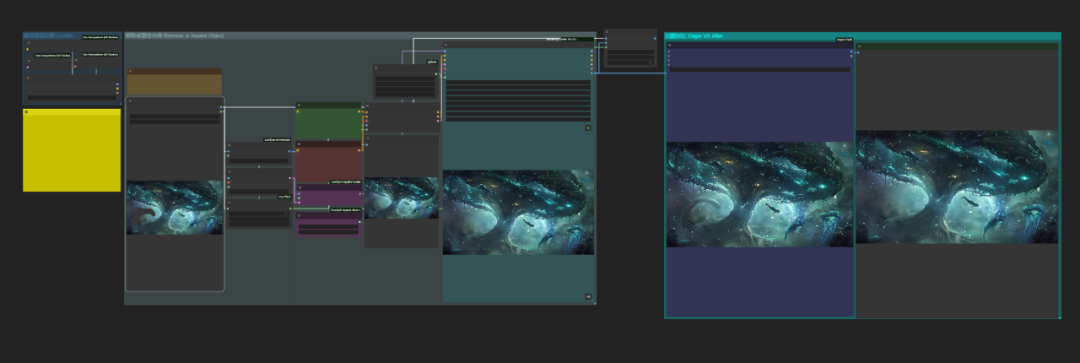Collapse the yellow note node via its dot
The width and height of the screenshot is (1080, 363).
[x=26, y=112]
